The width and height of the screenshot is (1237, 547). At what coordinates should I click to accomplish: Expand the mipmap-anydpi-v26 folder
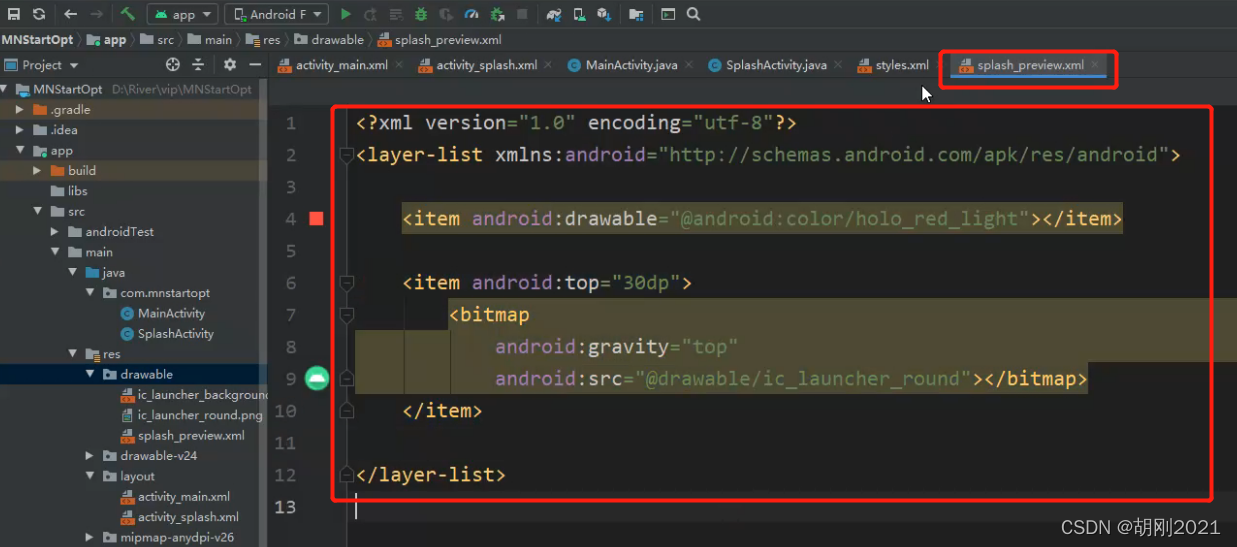[x=90, y=537]
